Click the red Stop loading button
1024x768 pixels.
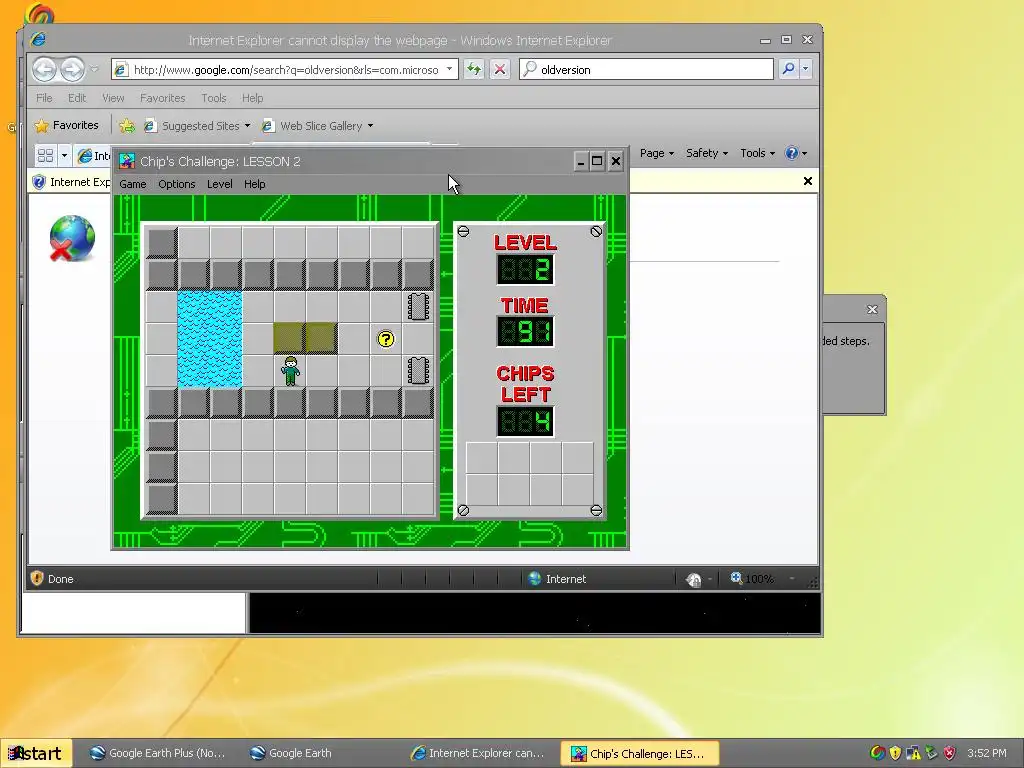tap(500, 69)
